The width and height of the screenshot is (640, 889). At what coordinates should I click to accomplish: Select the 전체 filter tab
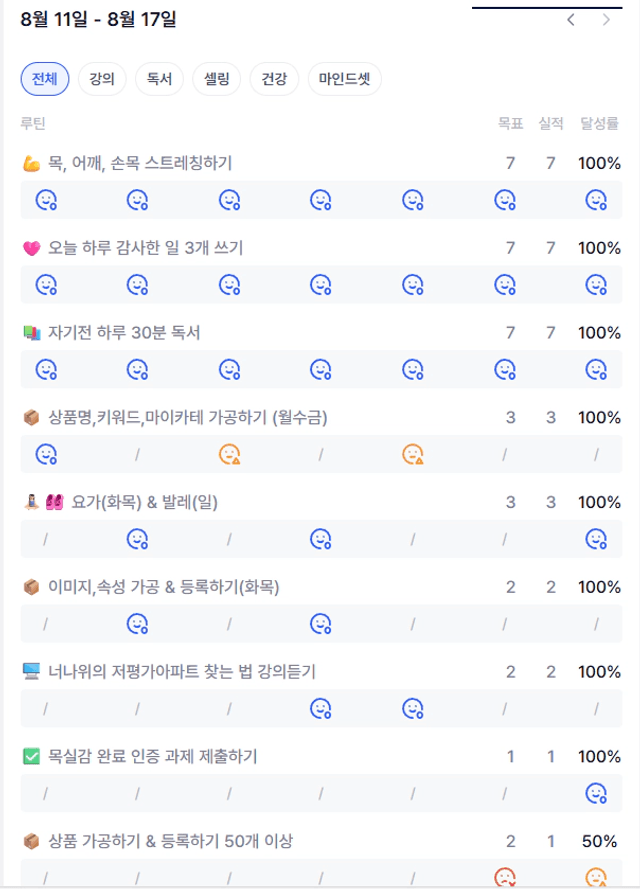pos(45,79)
